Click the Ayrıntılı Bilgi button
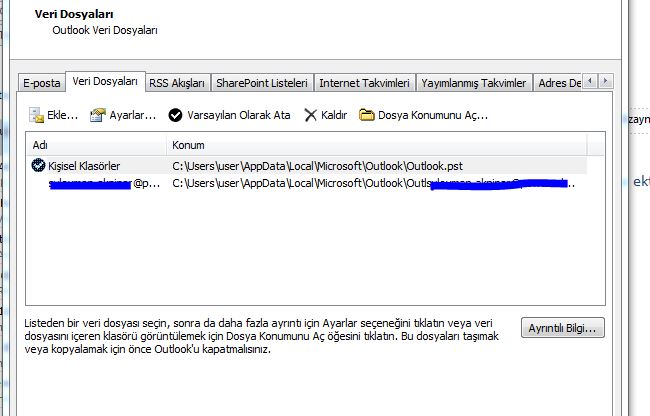The image size is (650, 416). tap(563, 328)
